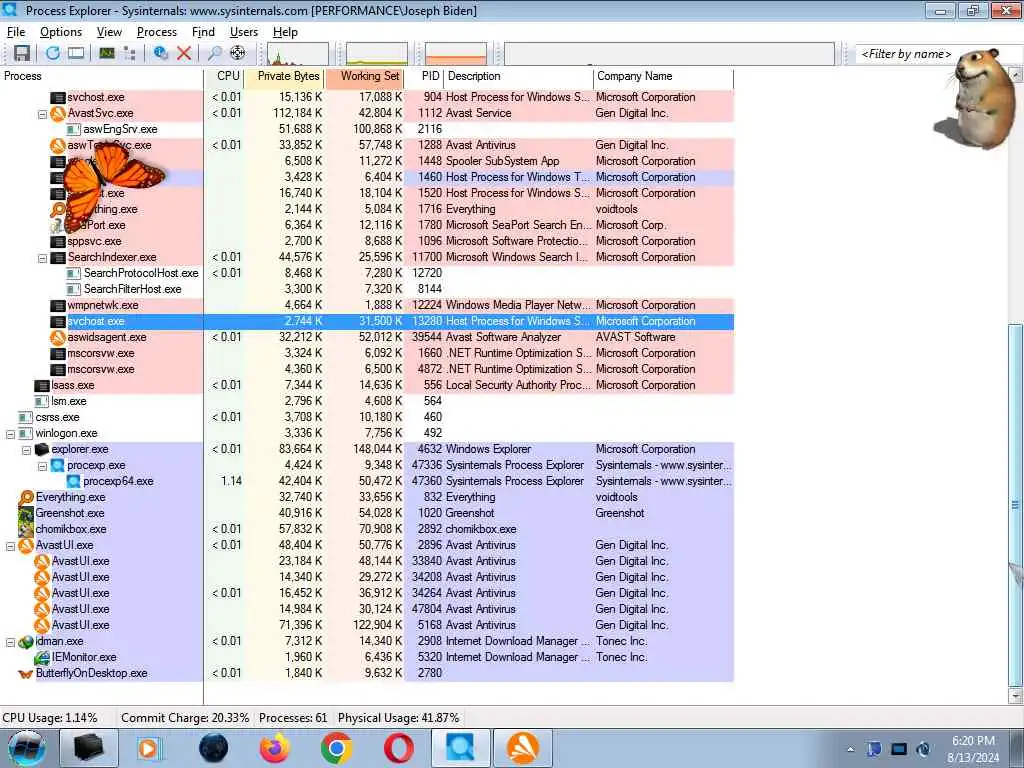
Task: Open Avast from the taskbar
Action: (523, 748)
